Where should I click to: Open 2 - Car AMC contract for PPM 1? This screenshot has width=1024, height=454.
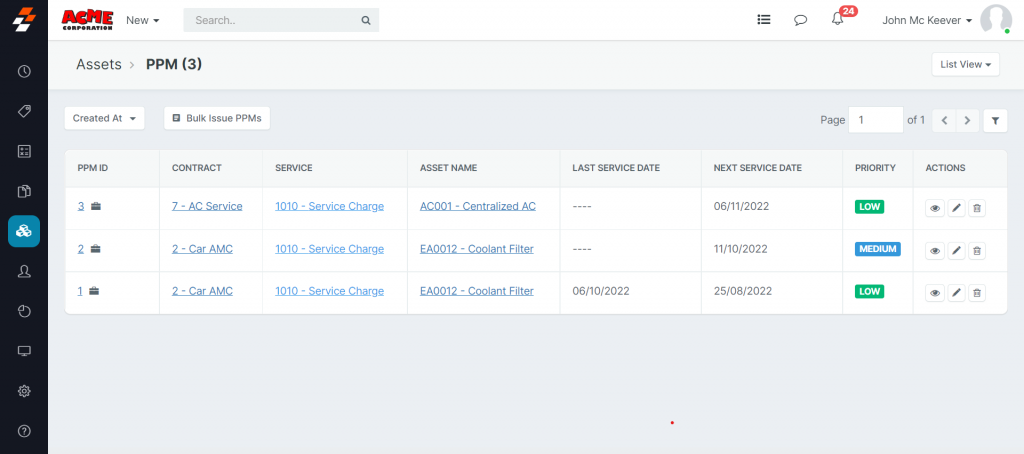[x=202, y=291]
